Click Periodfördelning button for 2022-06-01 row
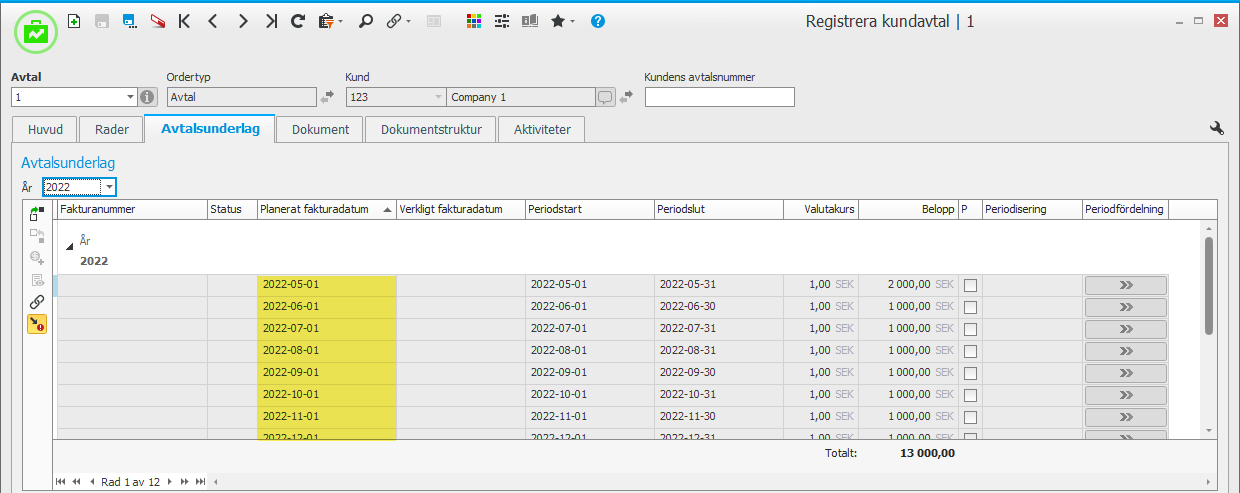This screenshot has width=1240, height=493. pyautogui.click(x=1125, y=307)
